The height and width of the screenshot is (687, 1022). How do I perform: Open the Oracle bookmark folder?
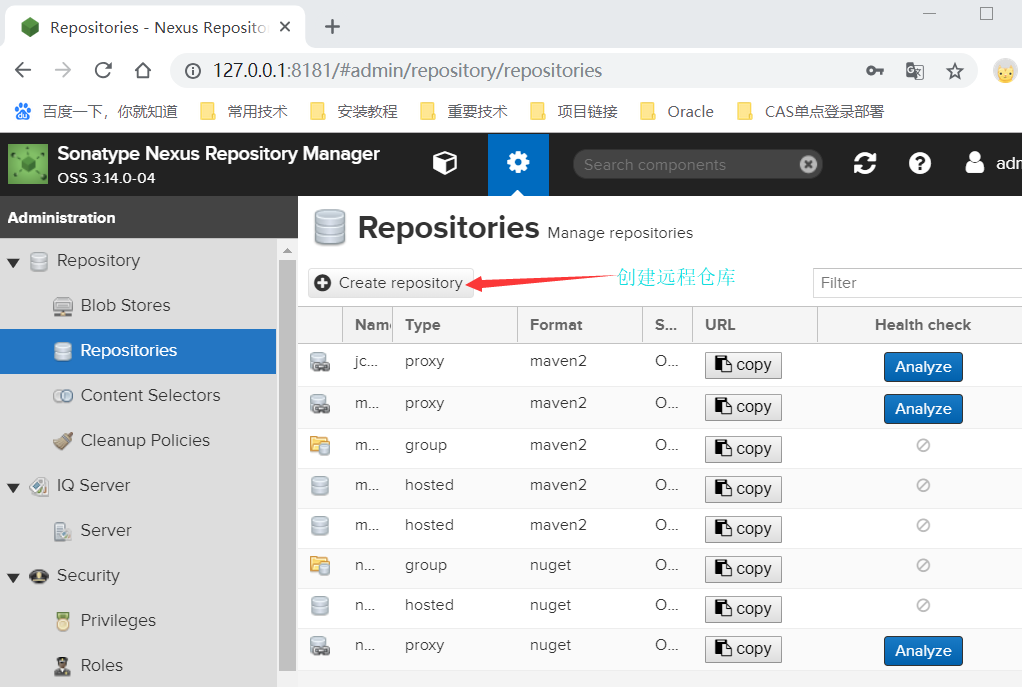click(x=677, y=111)
